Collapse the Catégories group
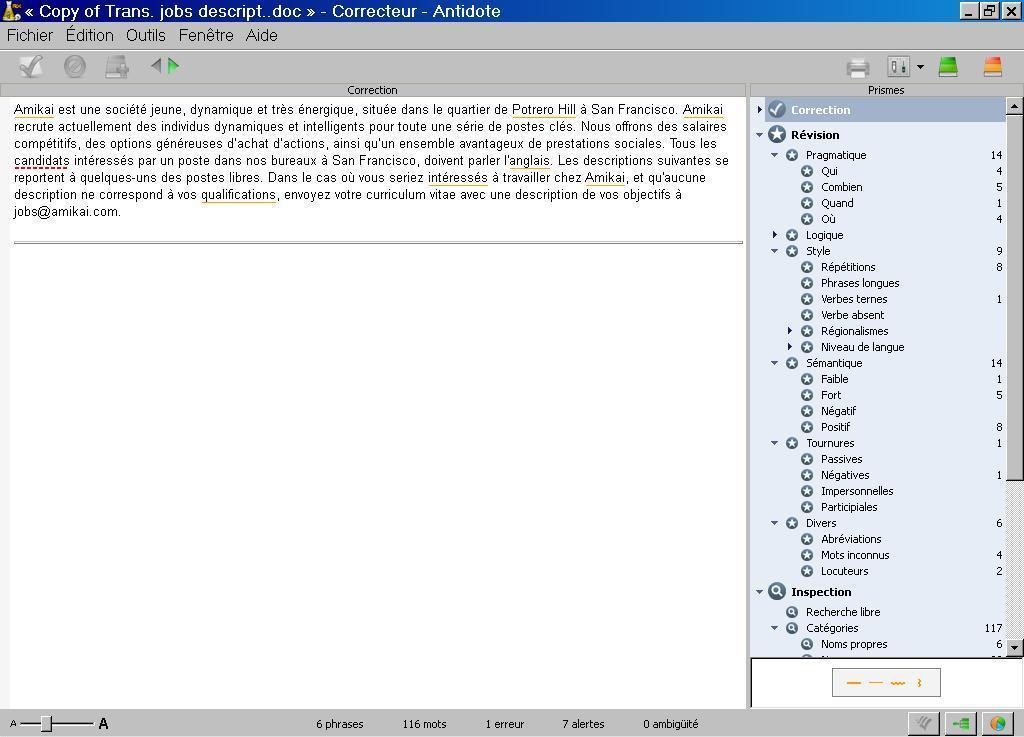 pos(775,629)
